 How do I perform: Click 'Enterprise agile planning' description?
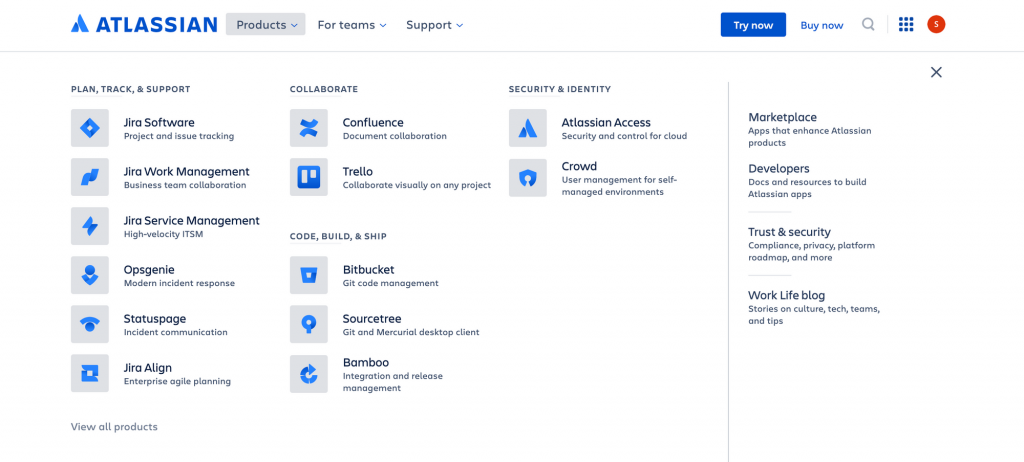[x=177, y=382]
